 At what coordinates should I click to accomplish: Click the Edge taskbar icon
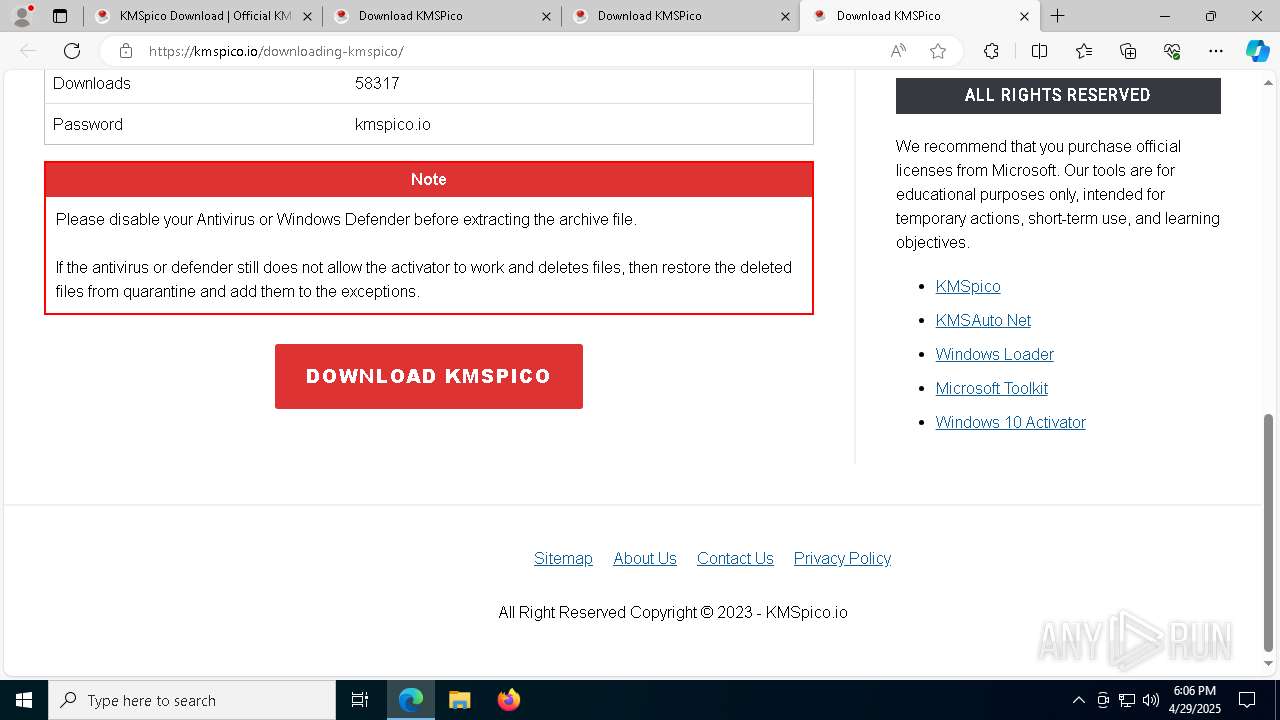pyautogui.click(x=411, y=700)
